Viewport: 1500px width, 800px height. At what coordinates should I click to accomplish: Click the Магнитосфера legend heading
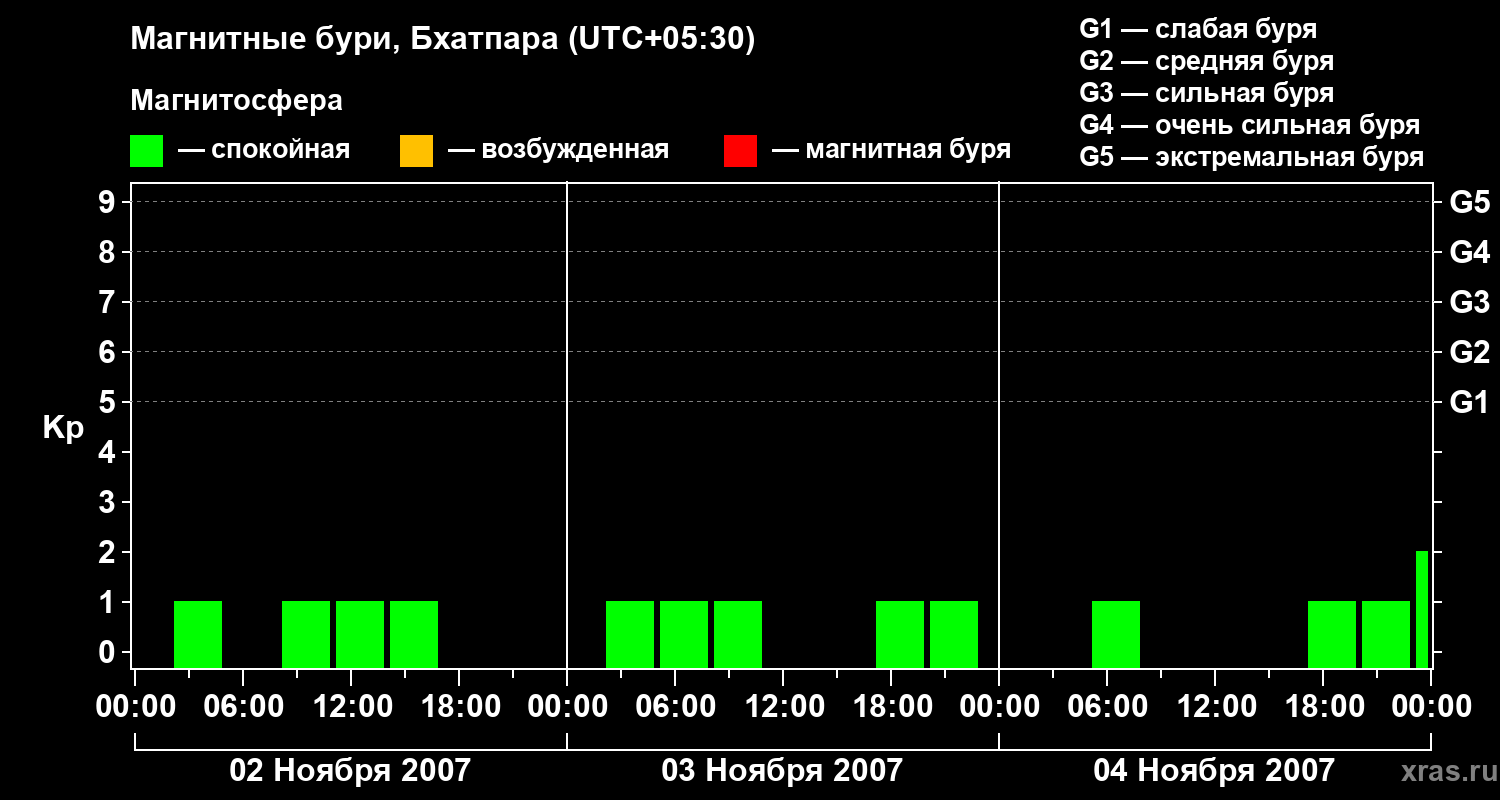[236, 101]
